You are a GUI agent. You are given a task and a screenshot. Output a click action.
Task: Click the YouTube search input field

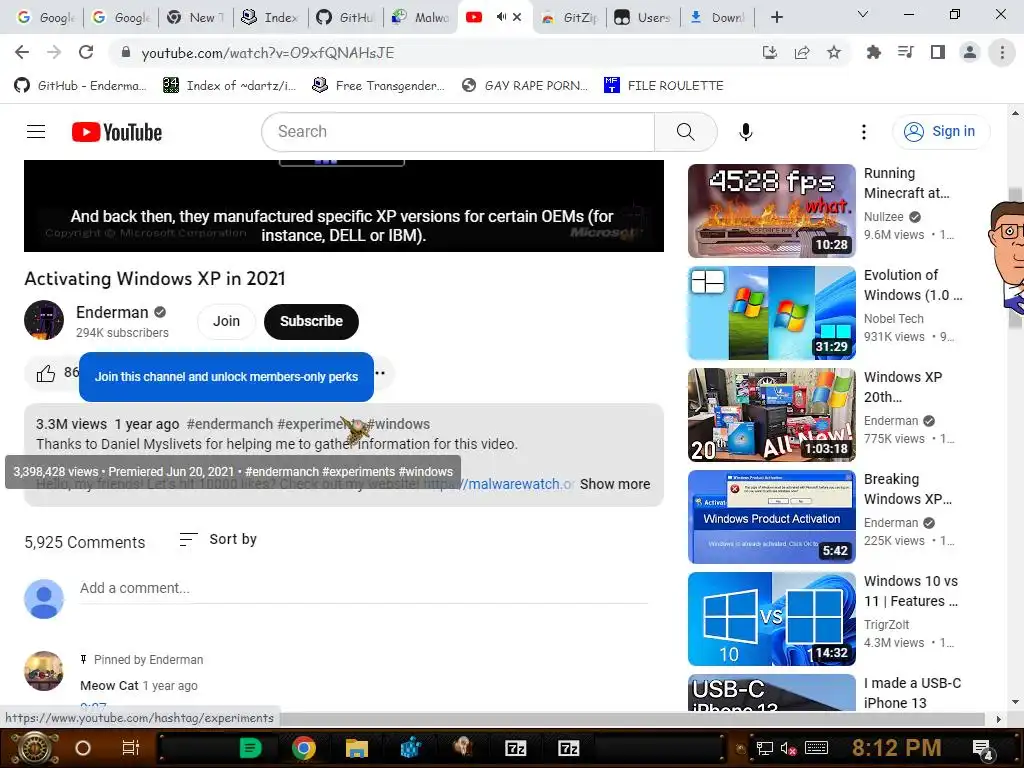pyautogui.click(x=458, y=132)
